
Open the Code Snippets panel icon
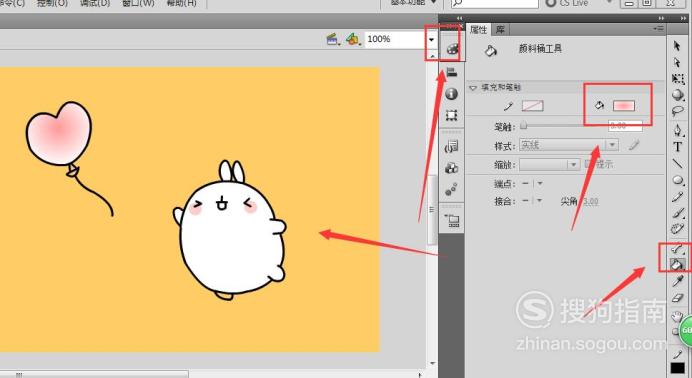point(451,146)
